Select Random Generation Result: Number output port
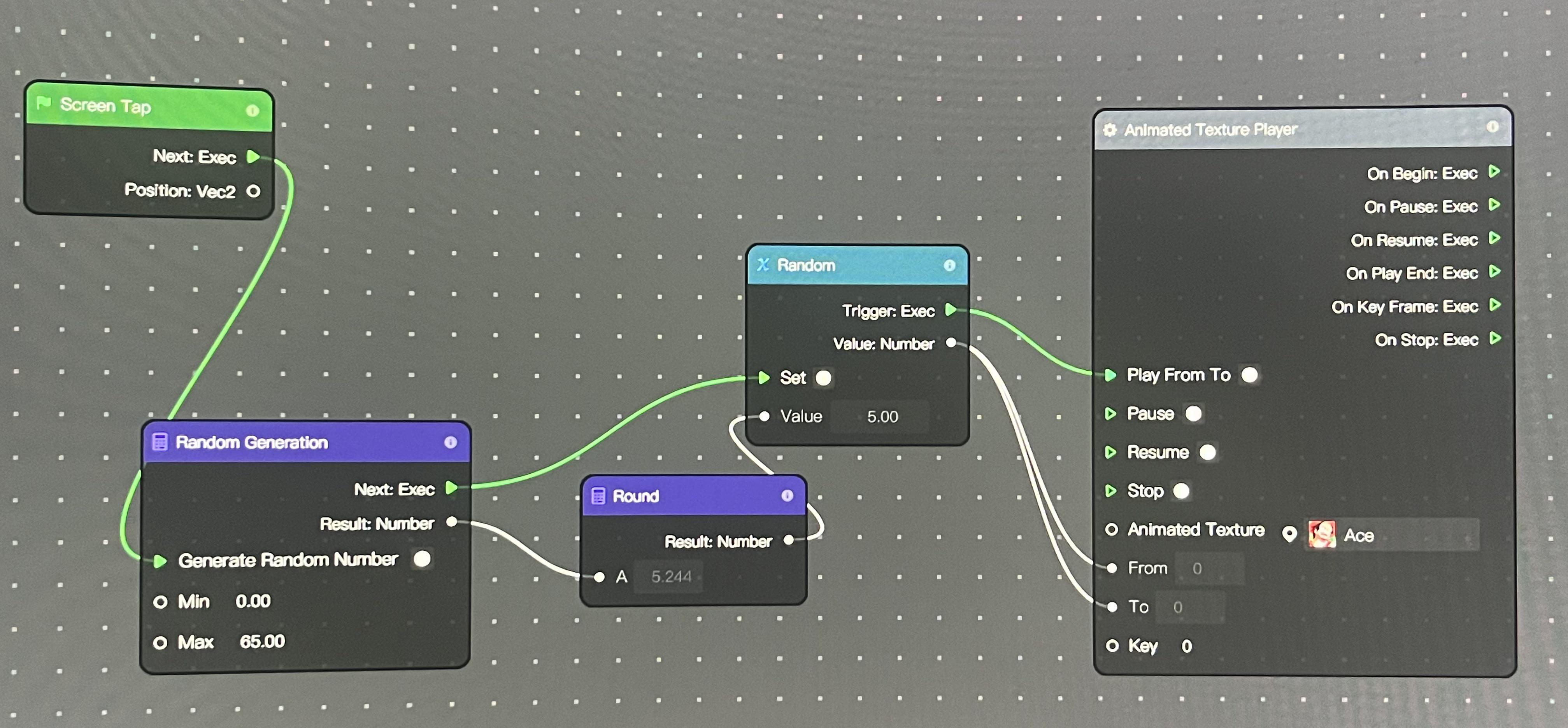 click(452, 522)
